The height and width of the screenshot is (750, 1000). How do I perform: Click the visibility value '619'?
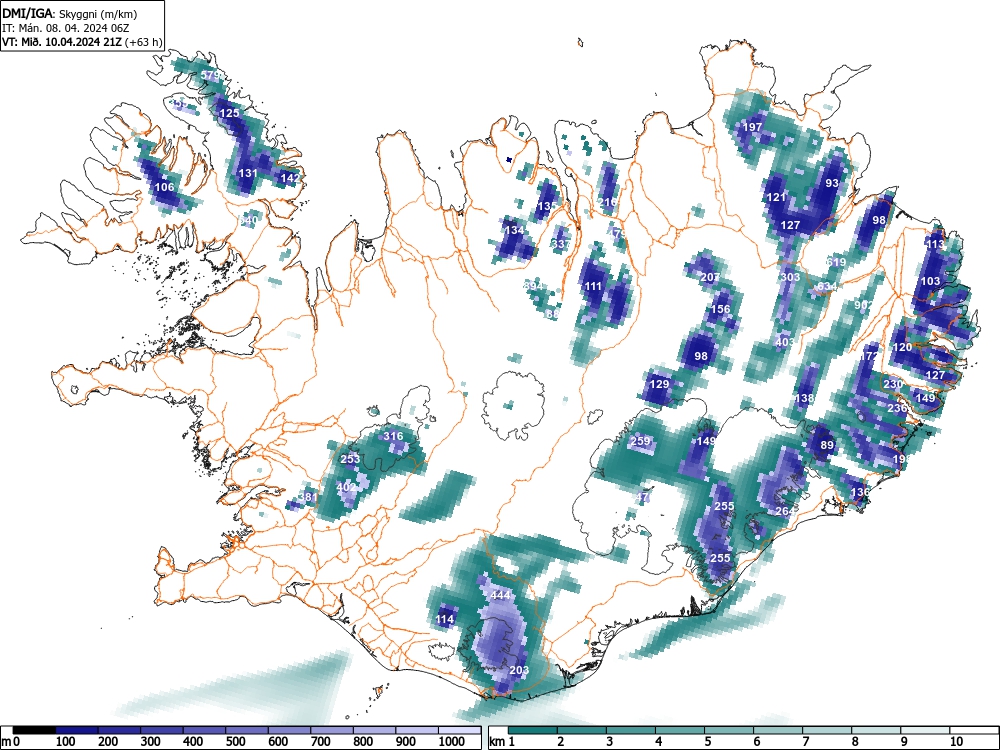[x=836, y=262]
